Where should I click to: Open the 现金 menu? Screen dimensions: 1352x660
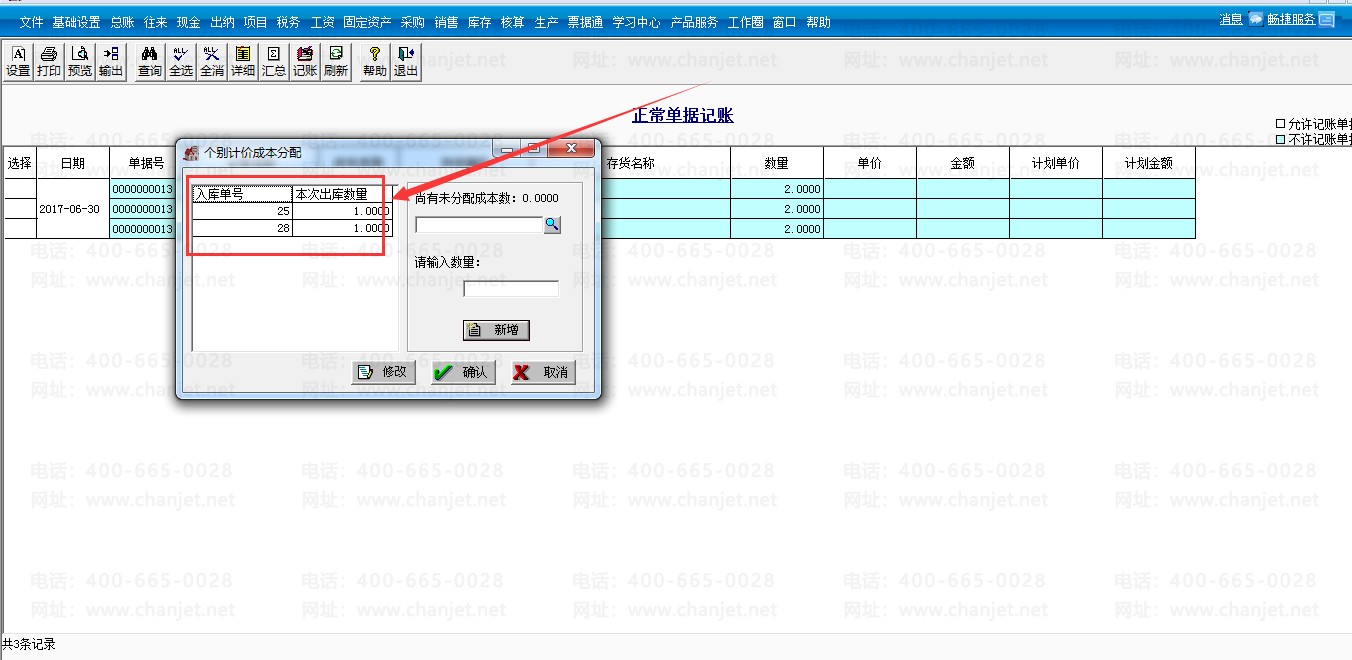188,22
